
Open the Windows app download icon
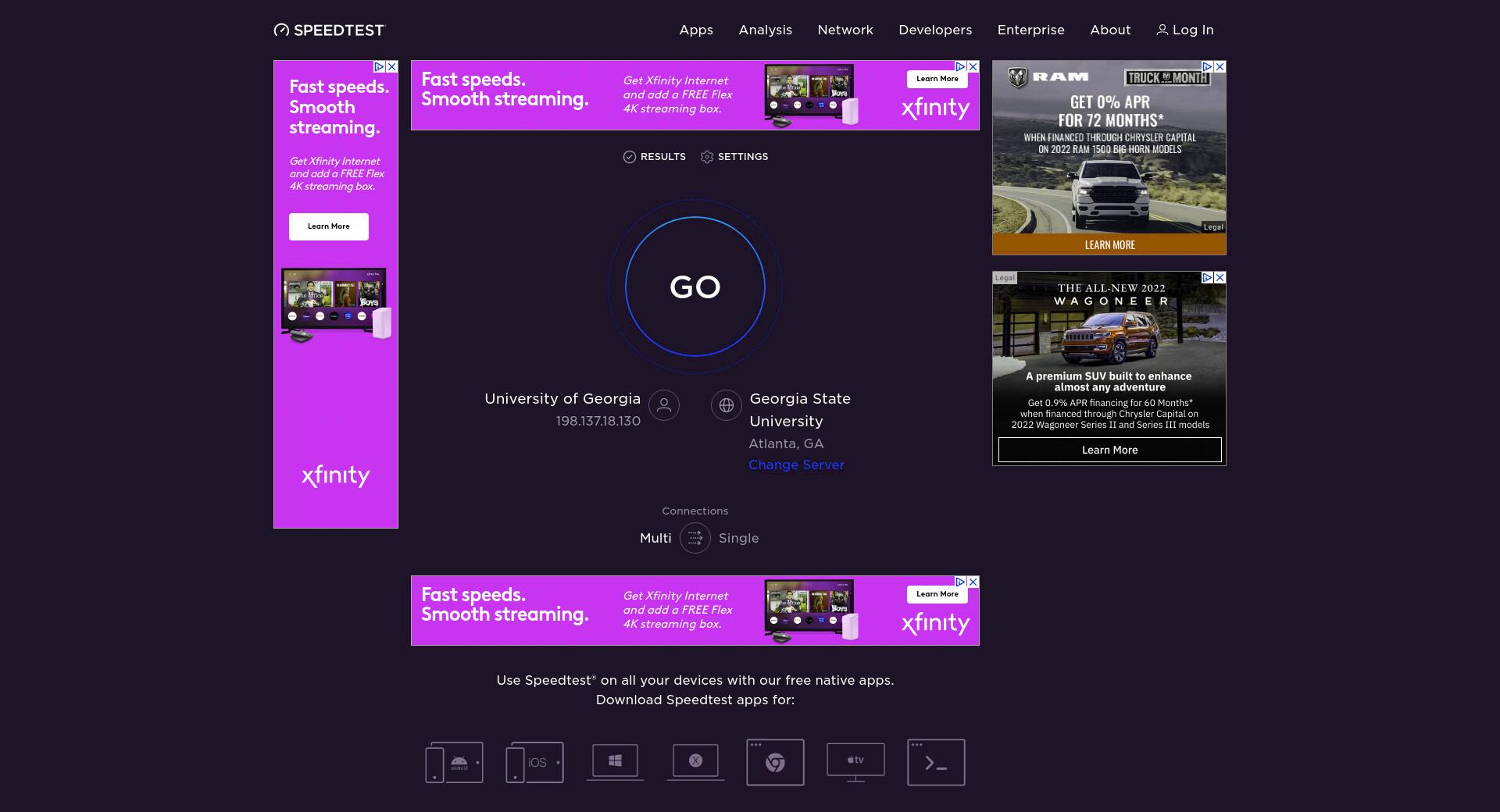[615, 761]
